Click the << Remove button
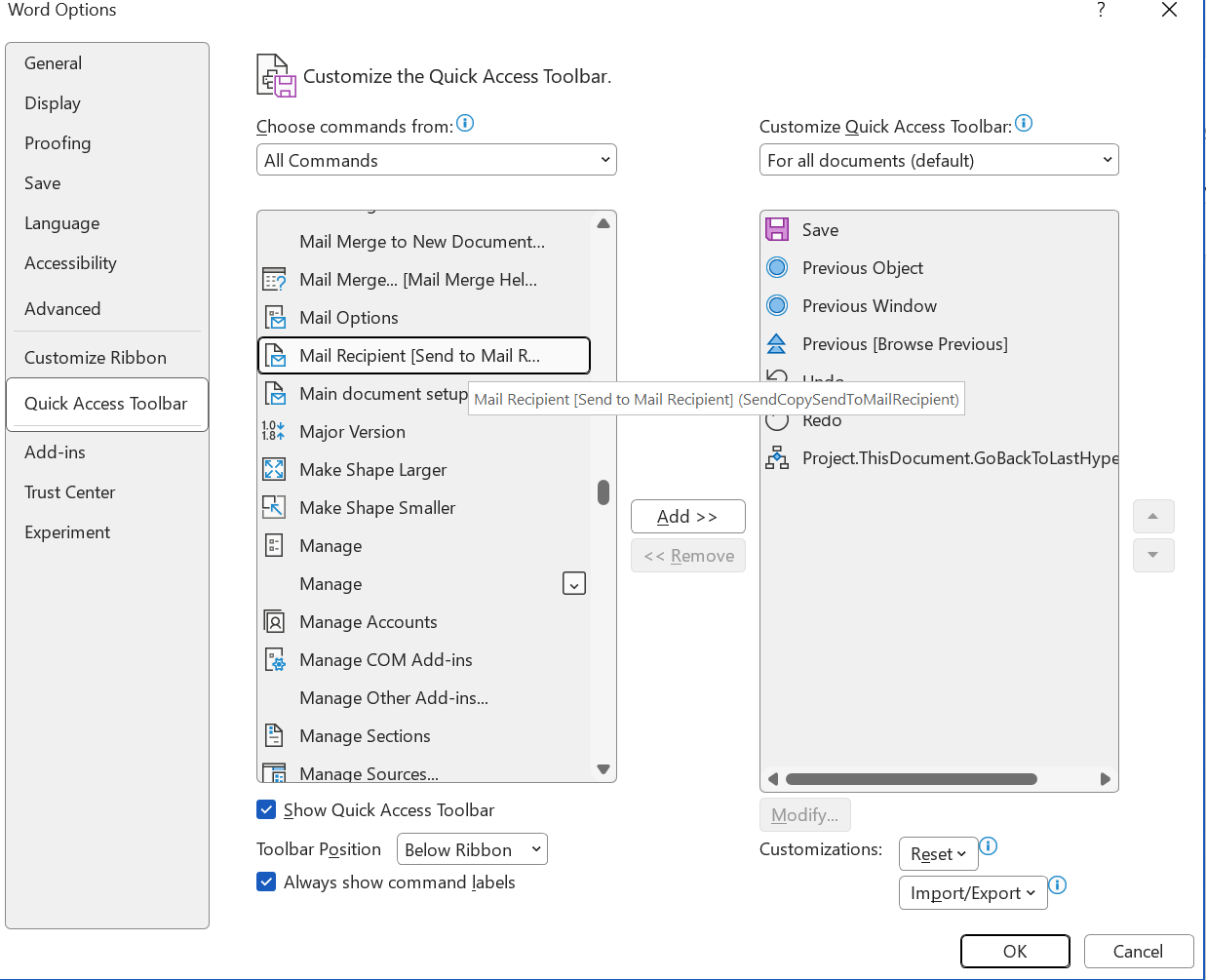 [x=688, y=556]
